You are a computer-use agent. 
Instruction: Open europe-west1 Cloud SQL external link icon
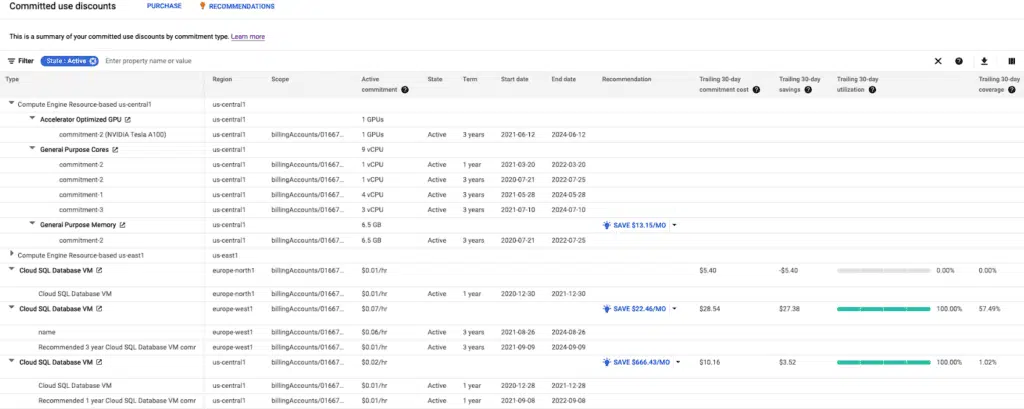[99, 308]
